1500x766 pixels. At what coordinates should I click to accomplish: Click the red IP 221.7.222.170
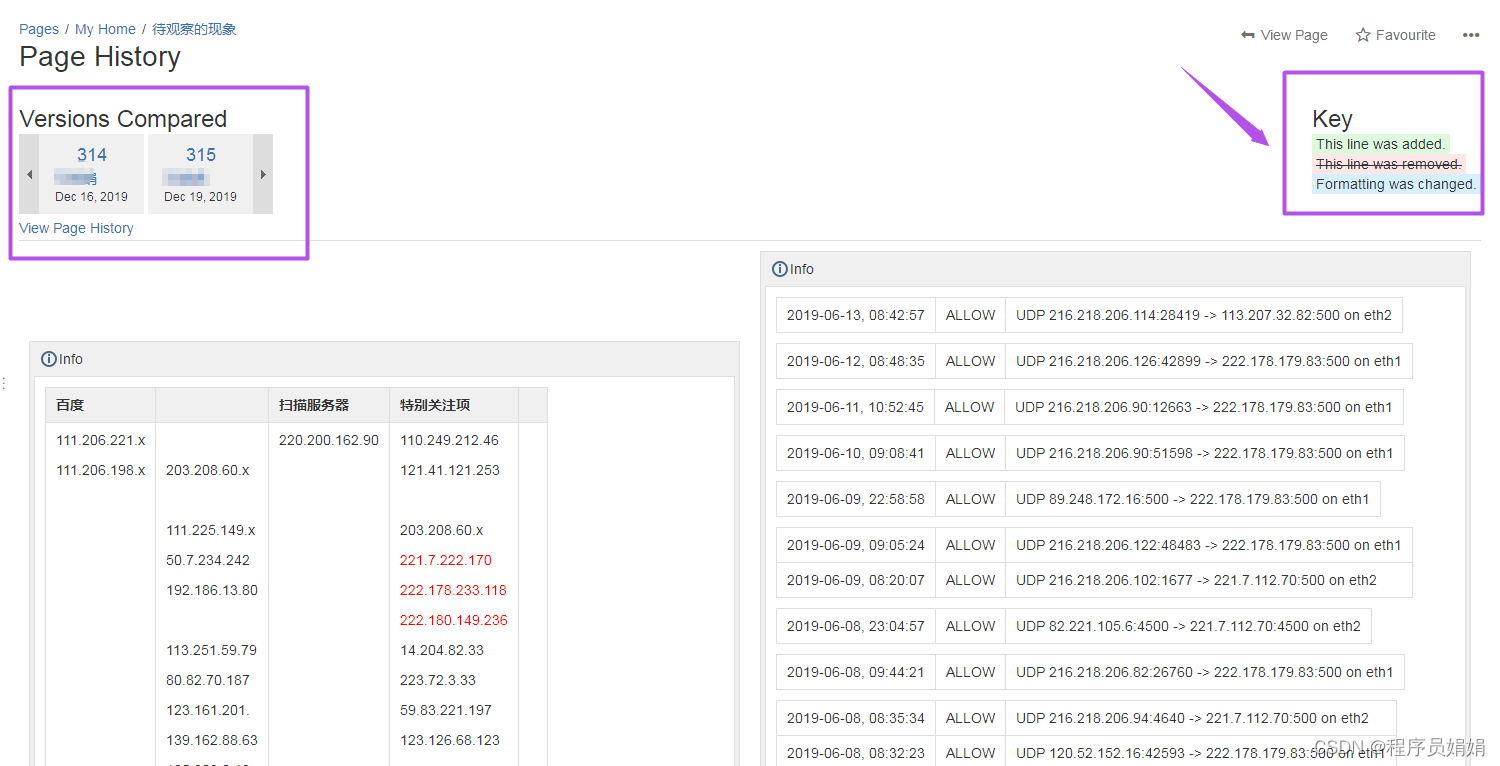pyautogui.click(x=446, y=560)
